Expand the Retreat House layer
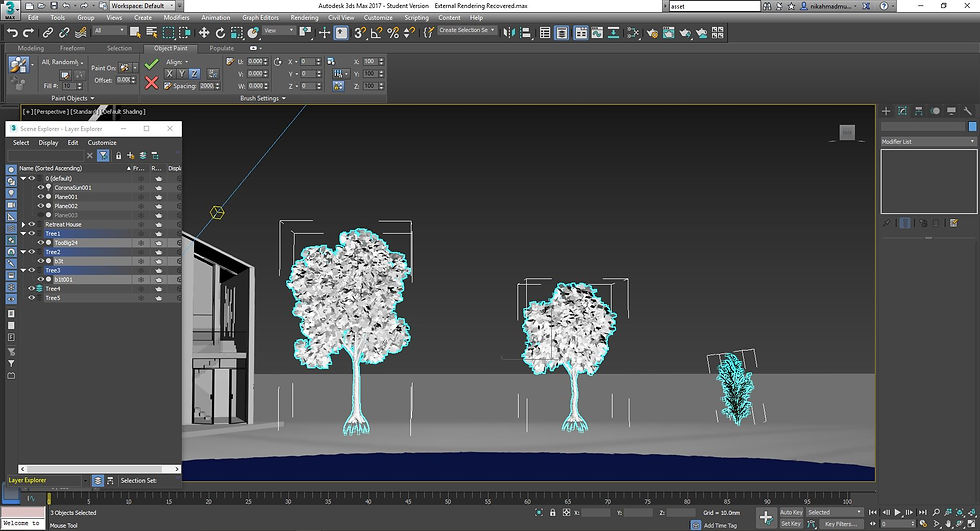980x531 pixels. coord(24,224)
